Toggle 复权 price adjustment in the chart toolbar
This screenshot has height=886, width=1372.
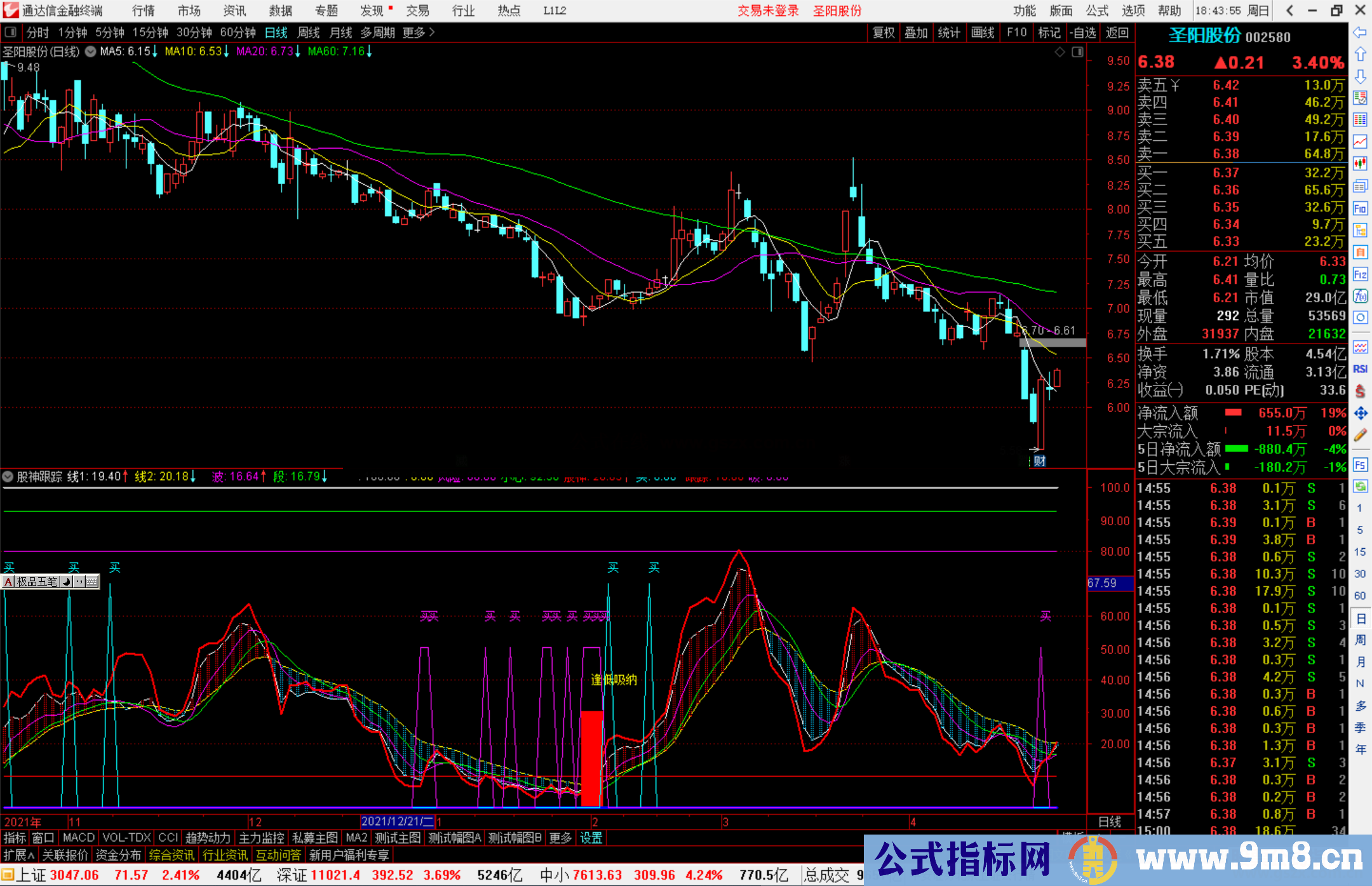884,32
